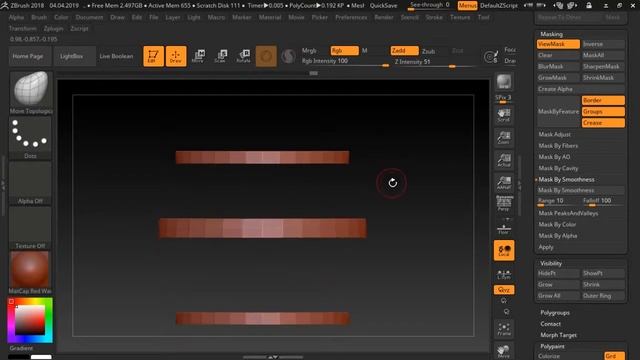Select the Zoom canvas icon
The image size is (640, 360).
pyautogui.click(x=504, y=137)
